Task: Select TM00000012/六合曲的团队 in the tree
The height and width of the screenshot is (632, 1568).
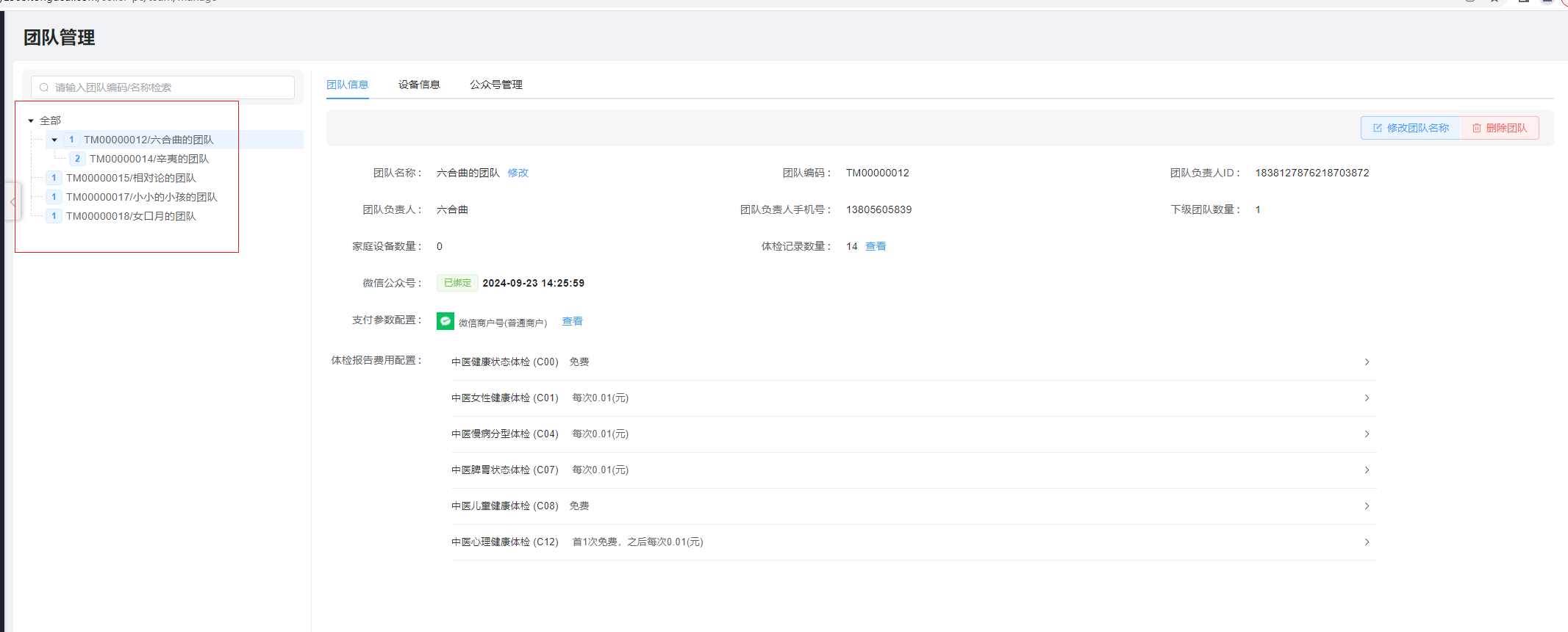Action: pyautogui.click(x=148, y=140)
